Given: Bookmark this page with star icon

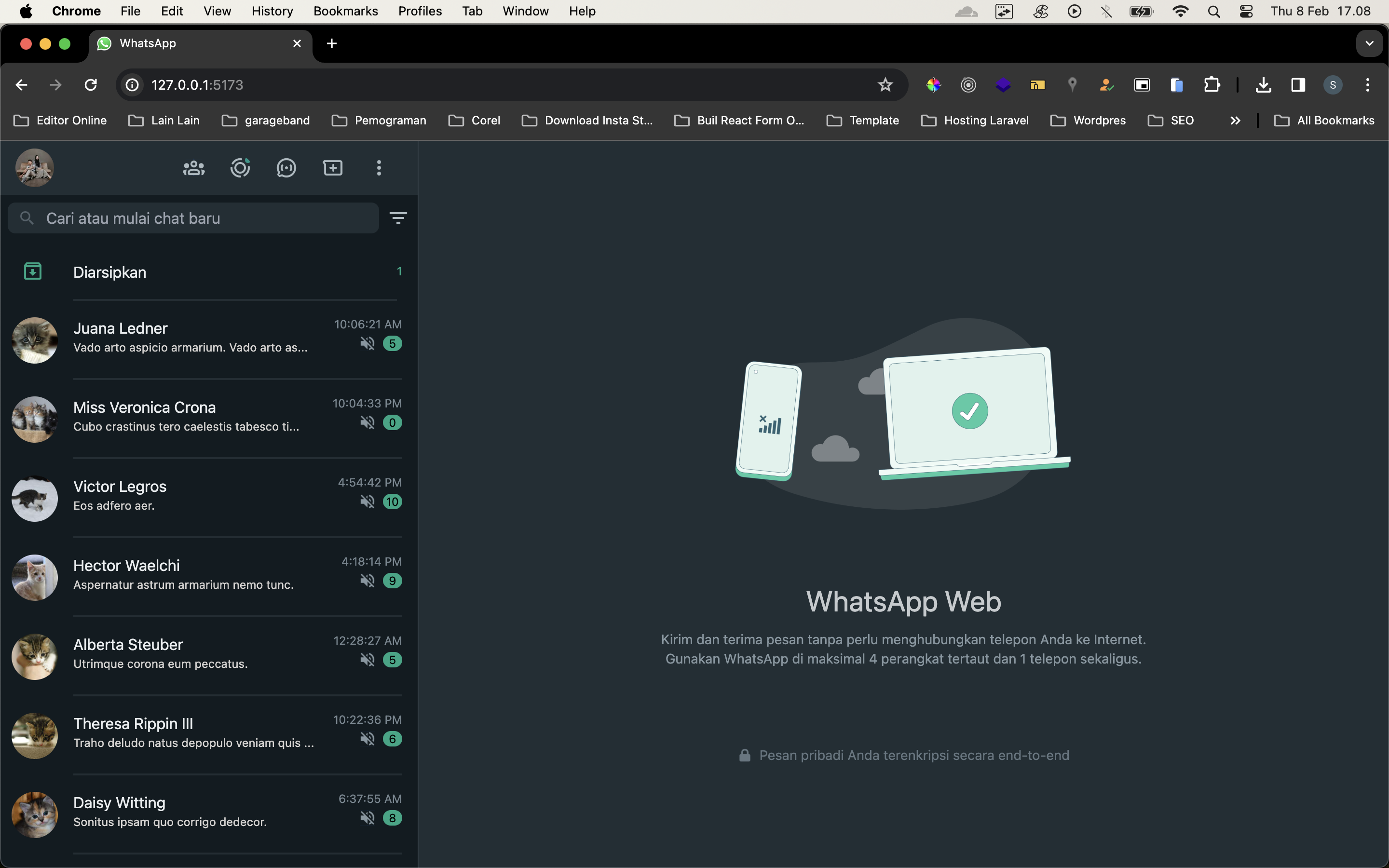Looking at the screenshot, I should 885,85.
